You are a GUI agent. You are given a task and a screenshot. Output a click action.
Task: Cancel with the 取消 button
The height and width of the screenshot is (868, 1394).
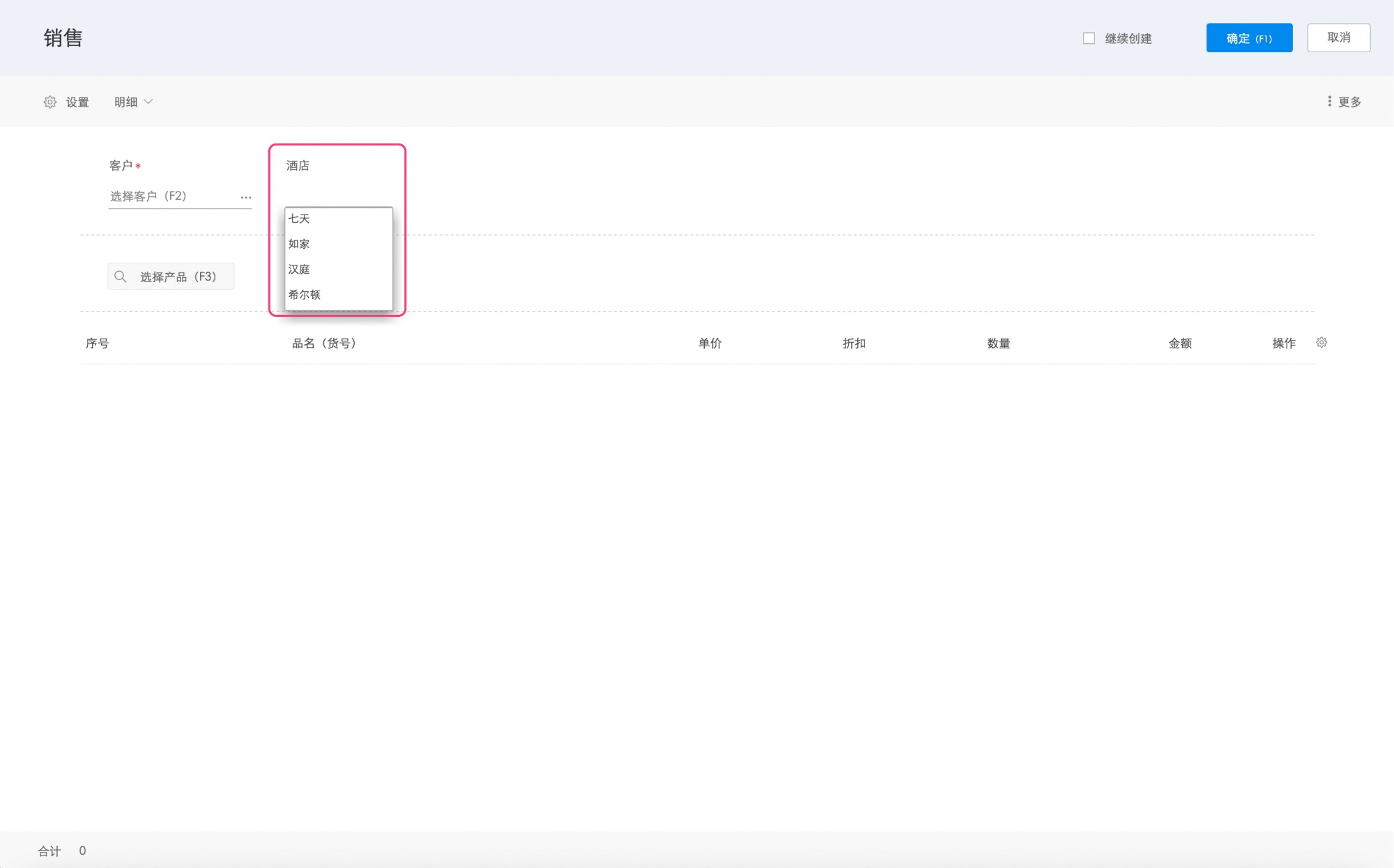[1338, 38]
